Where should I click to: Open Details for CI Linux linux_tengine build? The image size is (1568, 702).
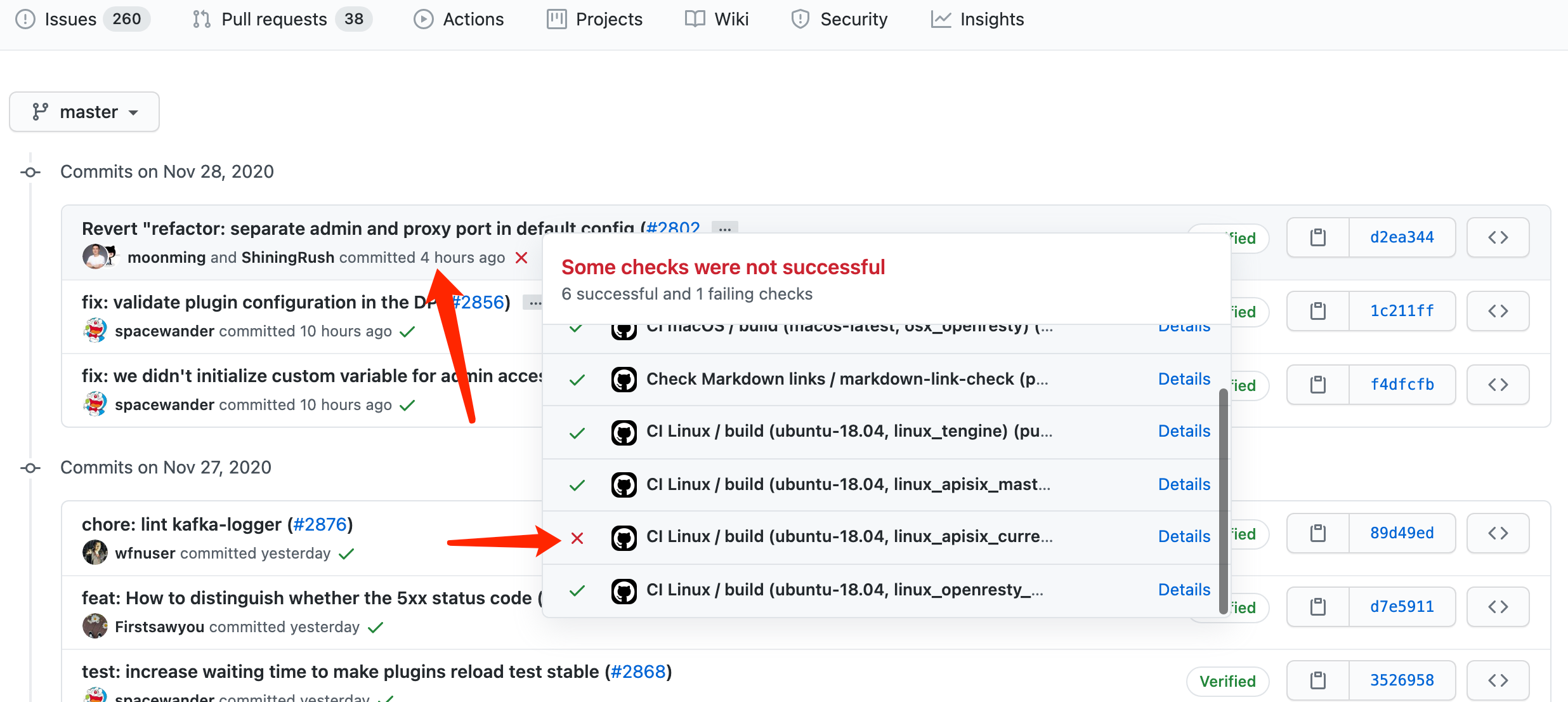(x=1183, y=431)
